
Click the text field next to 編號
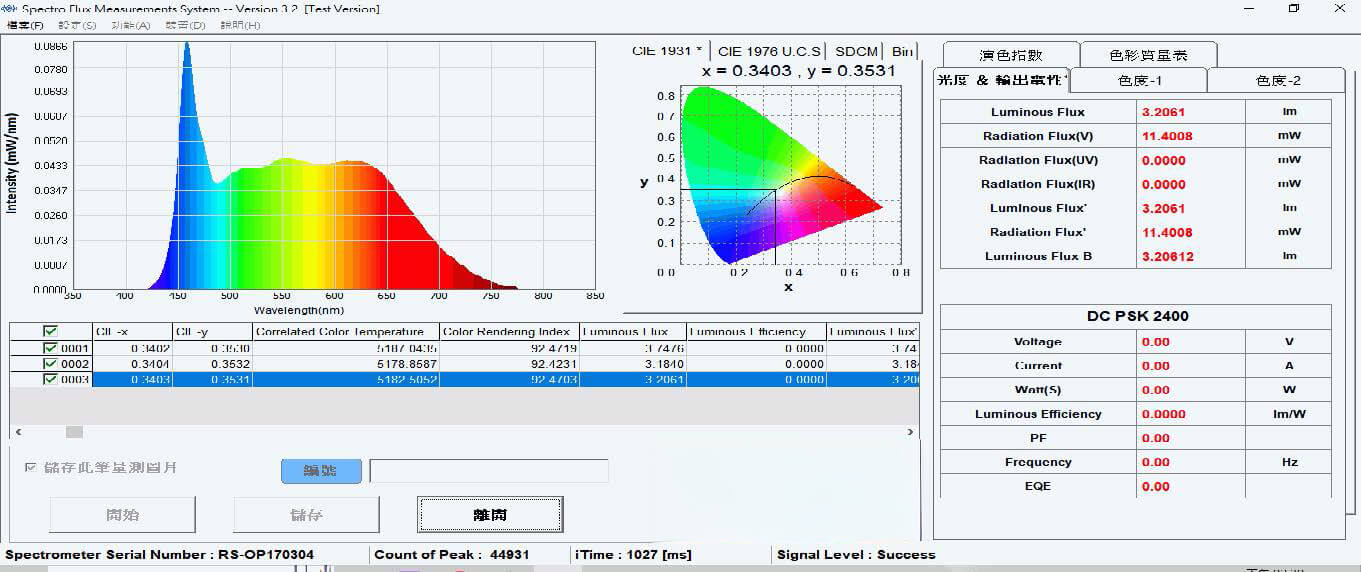[x=489, y=471]
